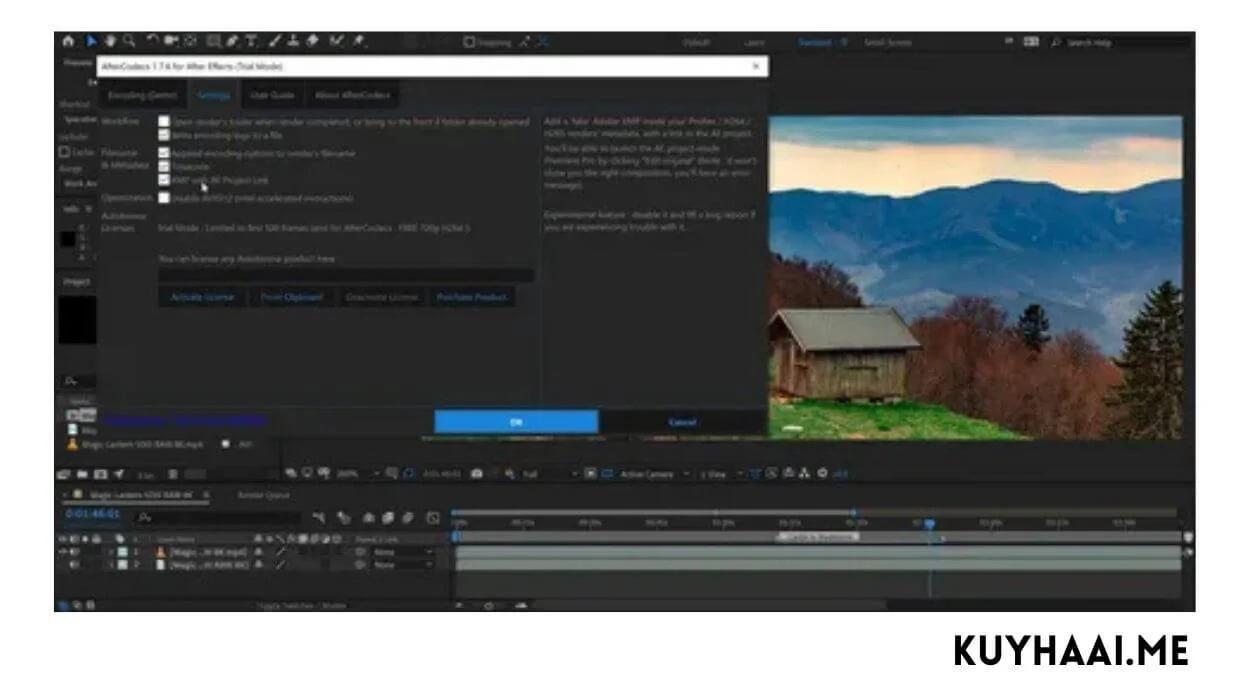Image resolution: width=1250 pixels, height=680 pixels.
Task: Click the Activate License button
Action: coord(202,297)
